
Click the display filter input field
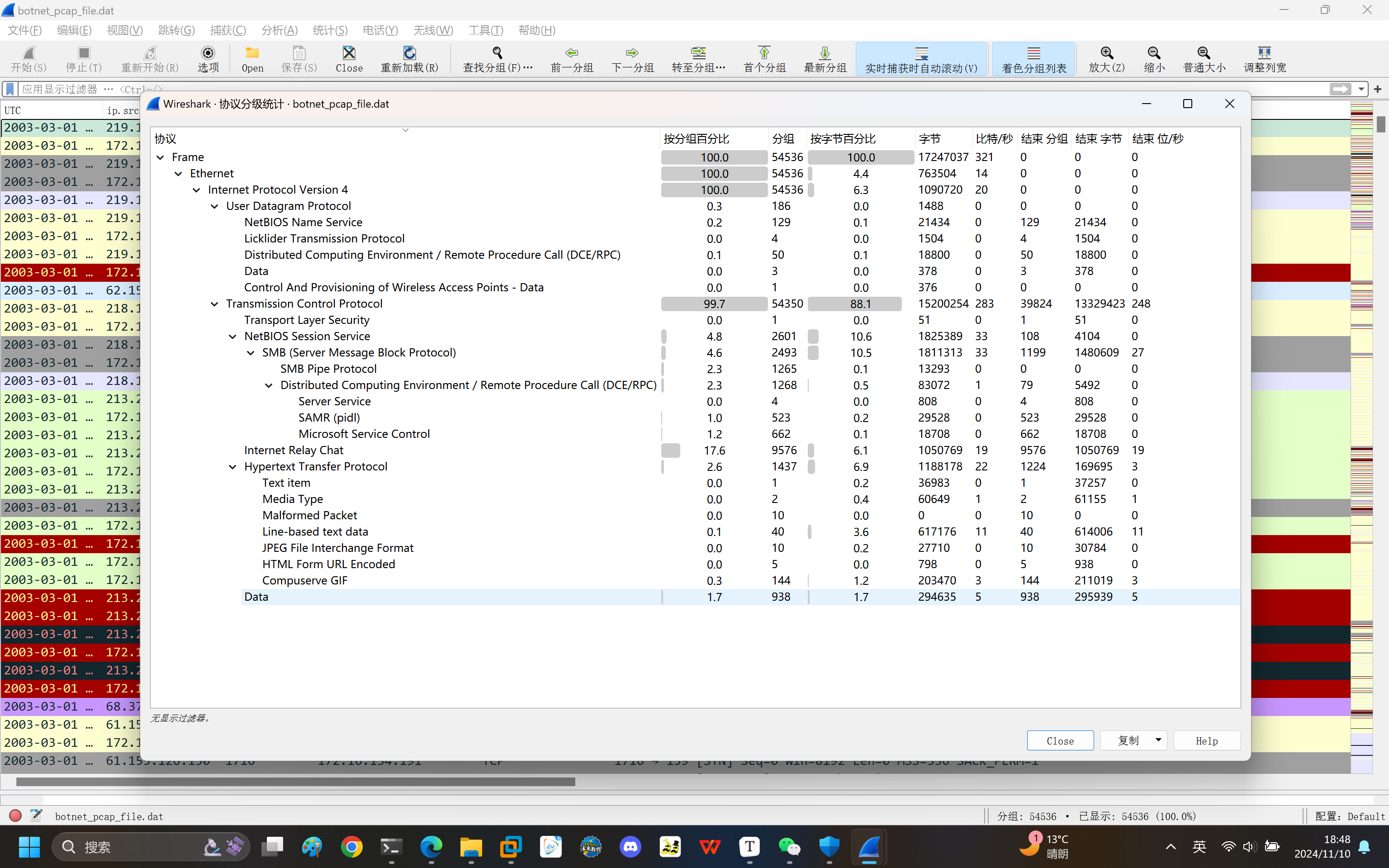click(x=672, y=89)
